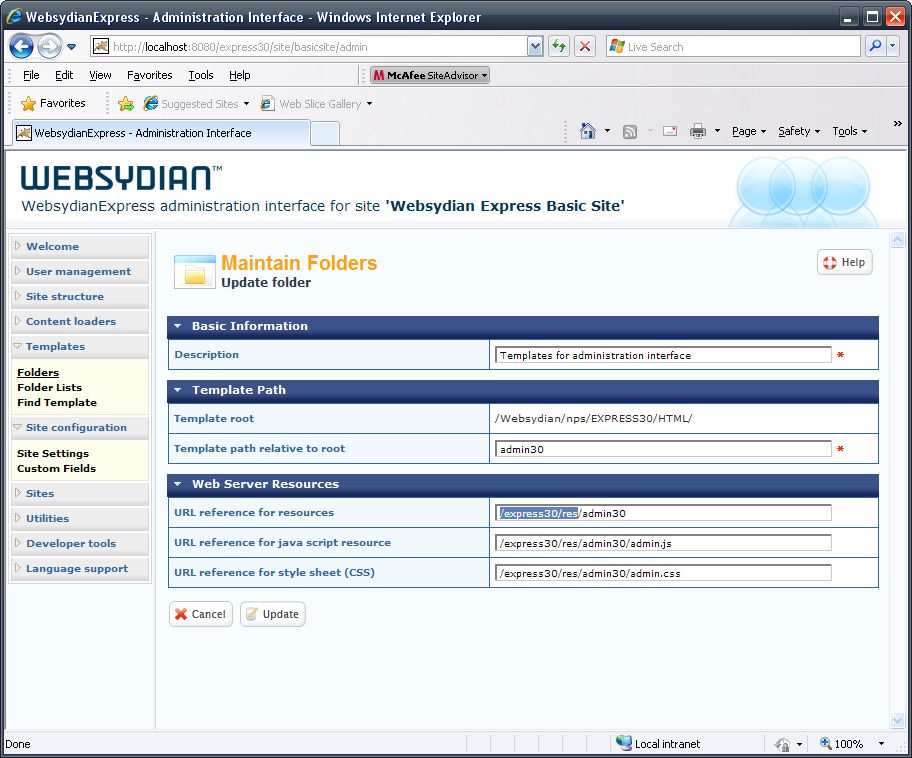Click the Favorites star button
This screenshot has height=758, width=912.
pos(54,104)
